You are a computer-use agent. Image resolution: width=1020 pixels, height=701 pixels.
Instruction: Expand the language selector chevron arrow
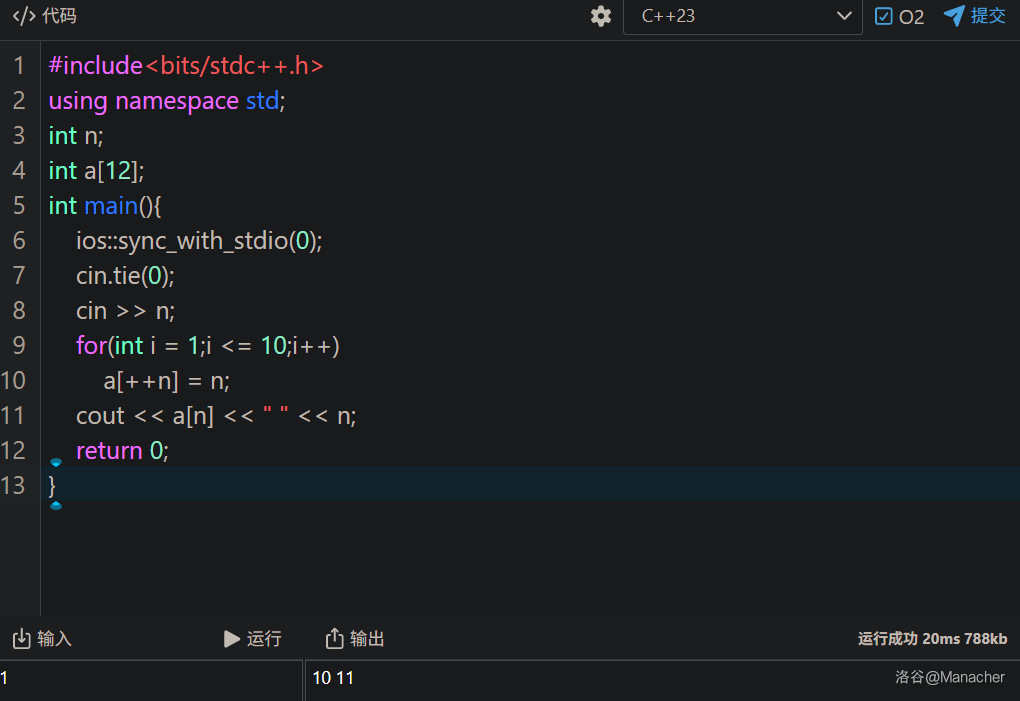[842, 16]
